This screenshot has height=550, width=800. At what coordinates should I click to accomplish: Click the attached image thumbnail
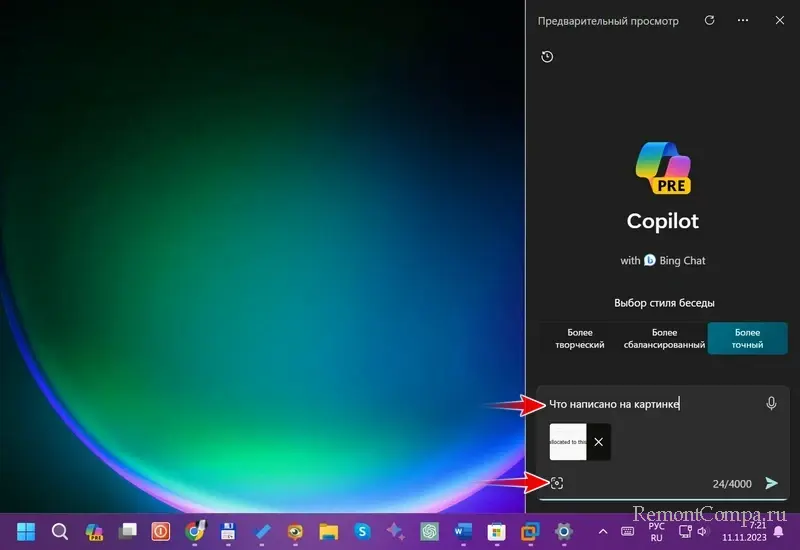(568, 441)
